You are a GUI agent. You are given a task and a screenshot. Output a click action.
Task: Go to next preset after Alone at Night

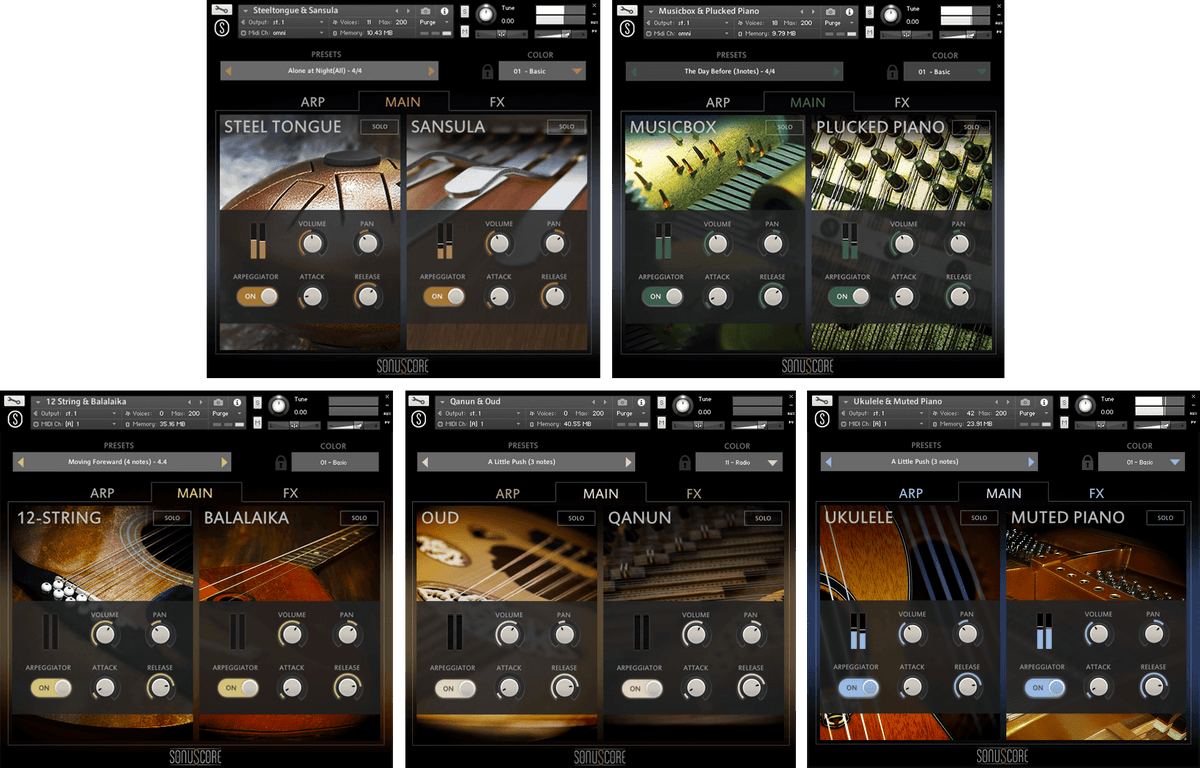coord(432,71)
